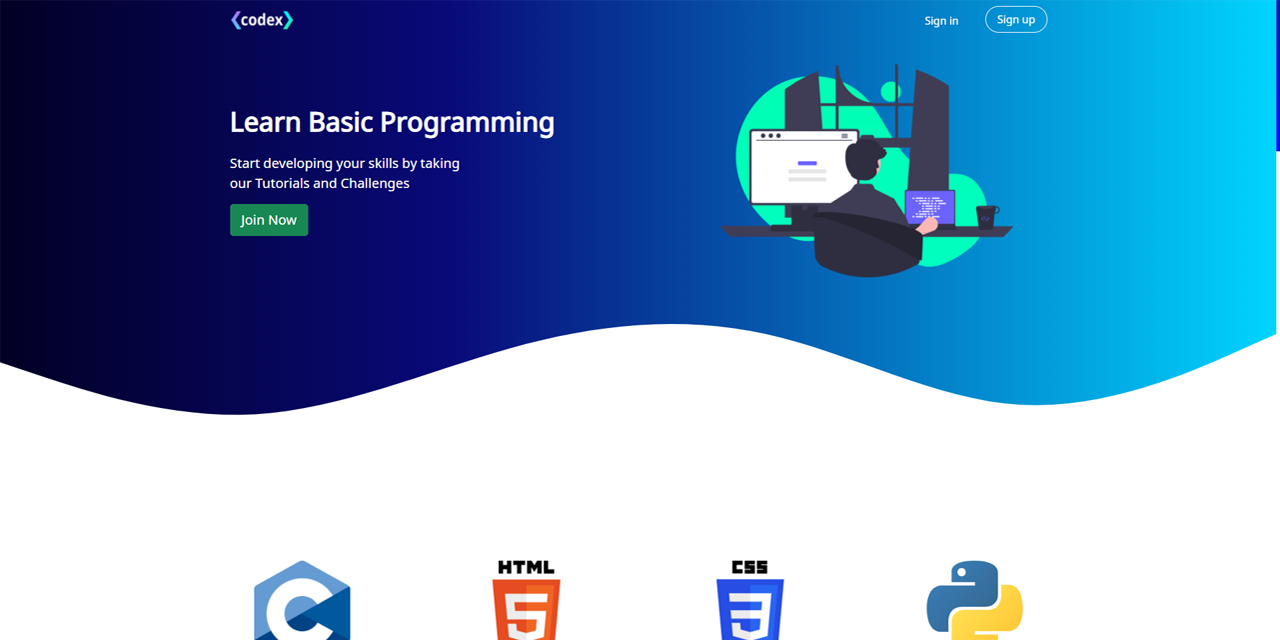Click the 'Start developing your skills' text

click(345, 173)
